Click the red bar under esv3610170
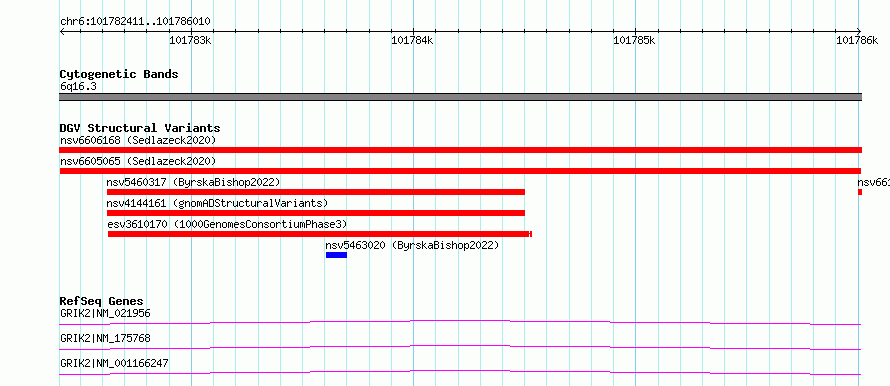Screen dimensions: 890x386 320,234
